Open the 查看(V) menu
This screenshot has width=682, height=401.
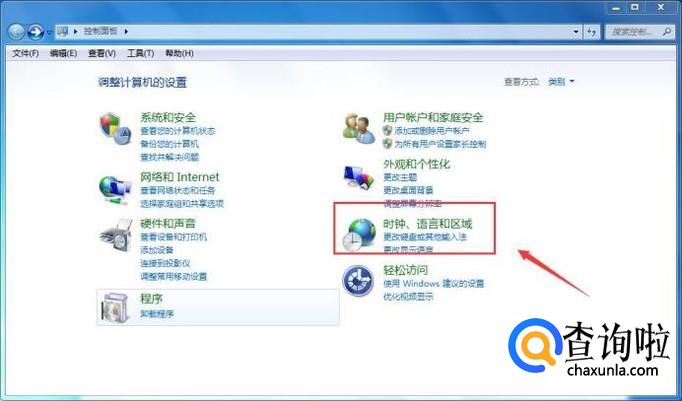click(102, 53)
